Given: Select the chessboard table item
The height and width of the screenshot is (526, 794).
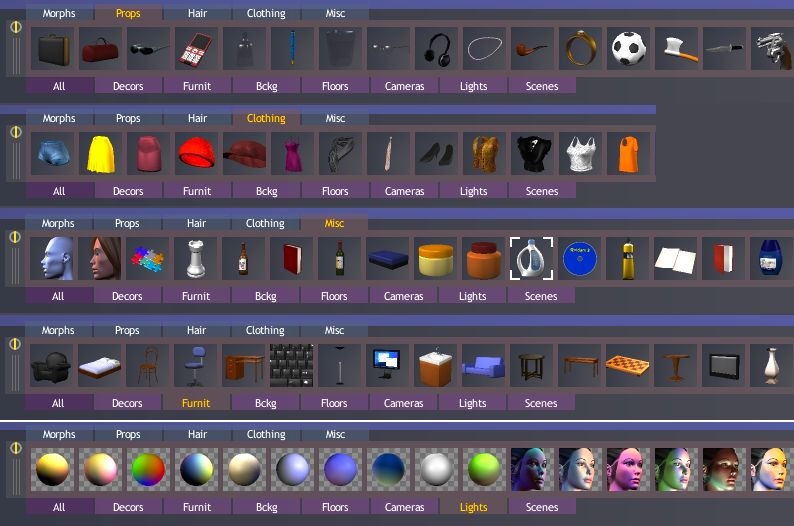Looking at the screenshot, I should (x=627, y=366).
